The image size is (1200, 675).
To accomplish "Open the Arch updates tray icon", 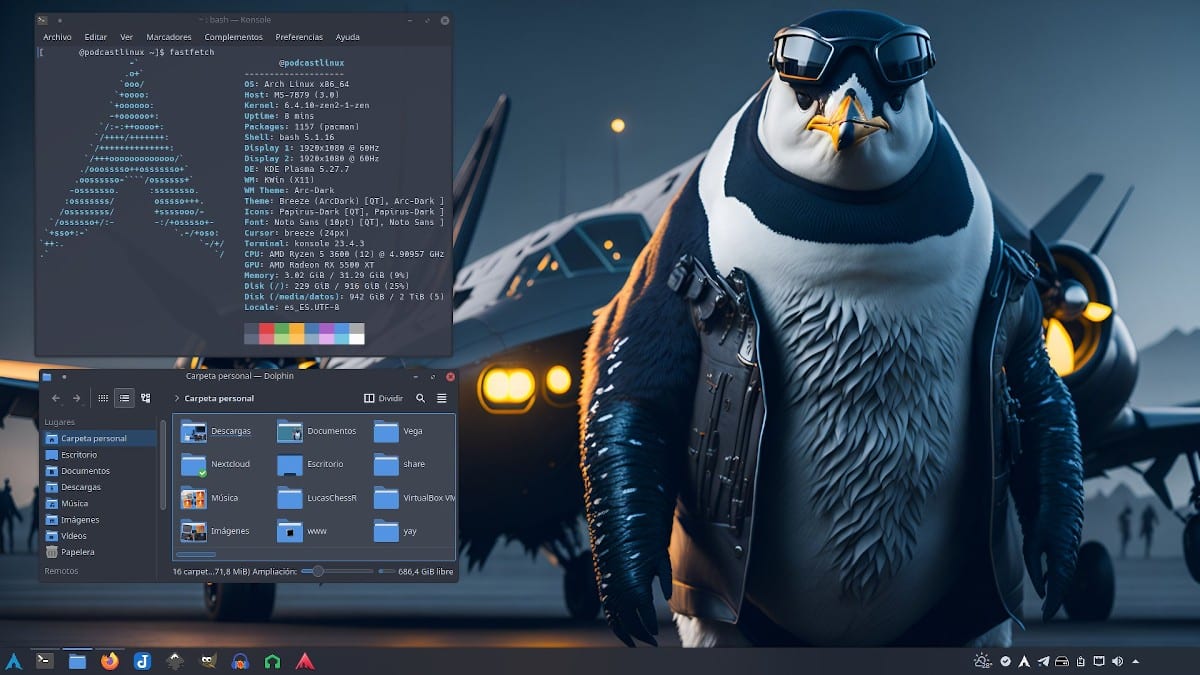I will click(x=1025, y=661).
